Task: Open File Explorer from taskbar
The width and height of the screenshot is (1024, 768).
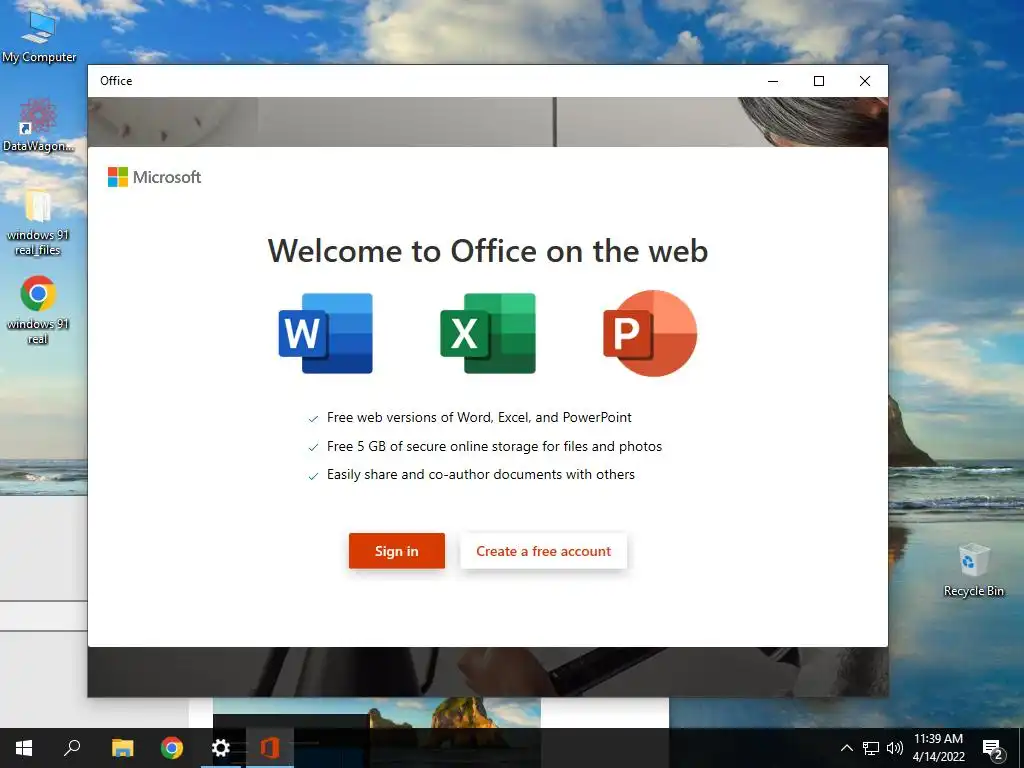Action: pyautogui.click(x=122, y=748)
